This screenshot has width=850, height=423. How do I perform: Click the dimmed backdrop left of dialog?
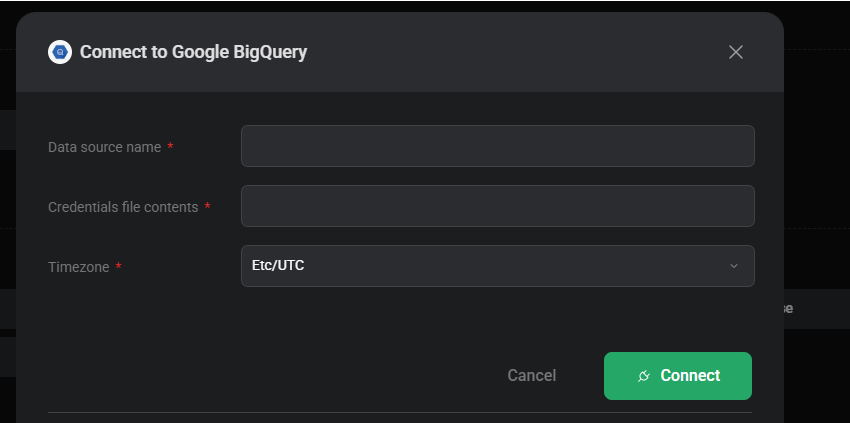[x=8, y=217]
